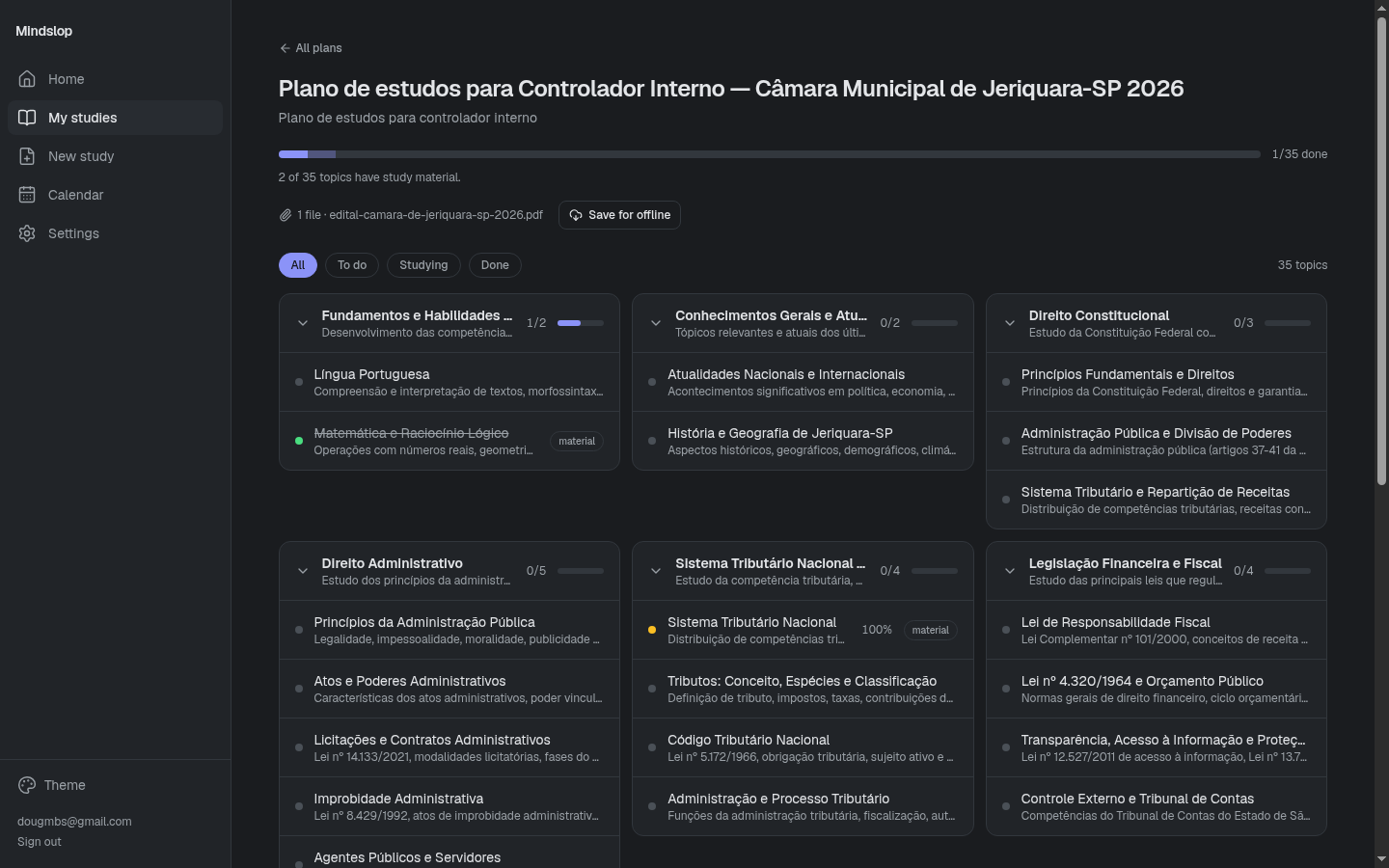Open topic Controle Externo e Tribunal de Contas
This screenshot has height=868, width=1389.
(x=1157, y=806)
